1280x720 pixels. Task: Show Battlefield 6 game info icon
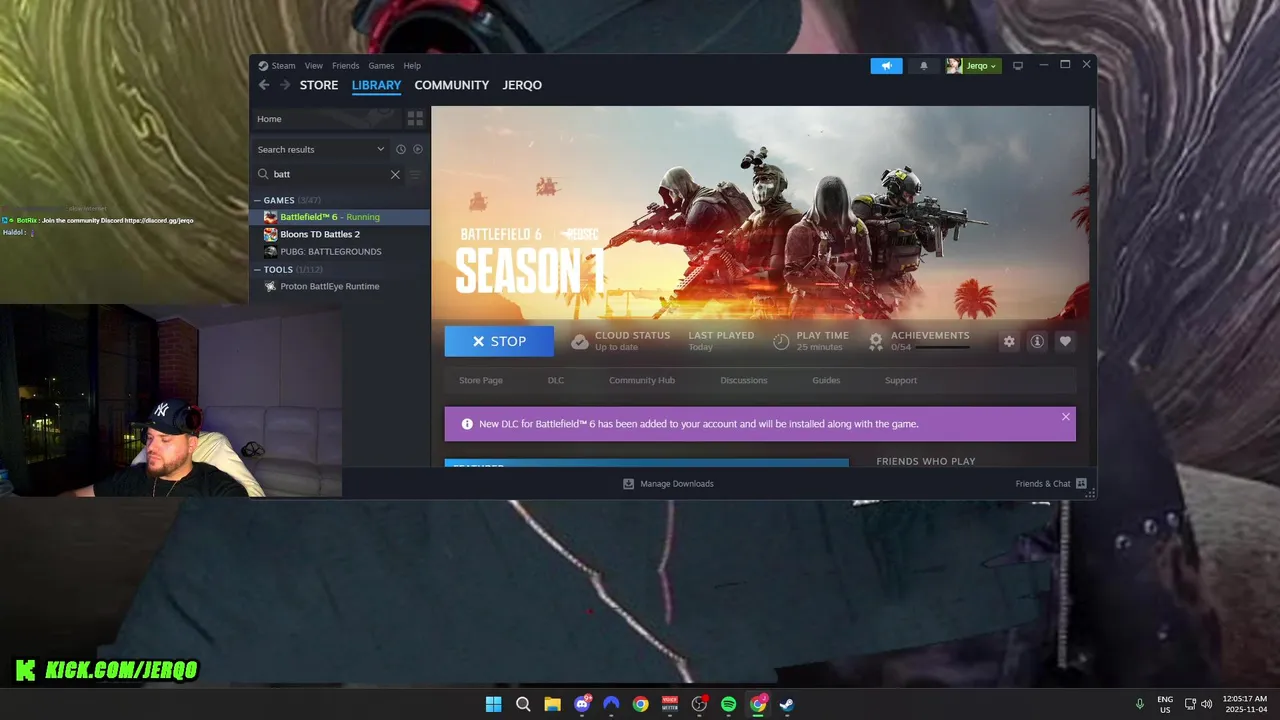[1037, 341]
